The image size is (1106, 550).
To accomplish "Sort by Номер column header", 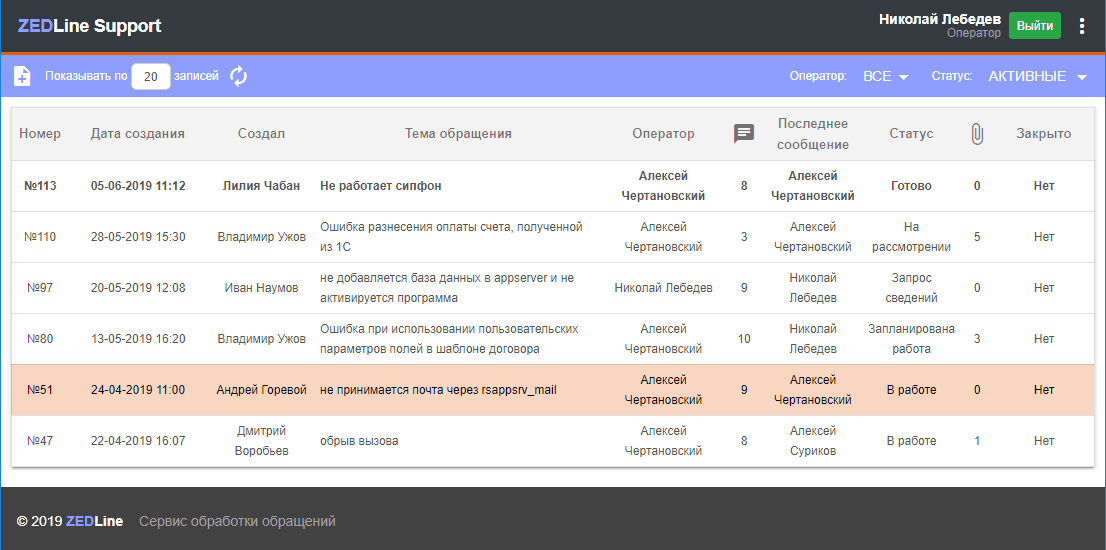I will (x=40, y=134).
